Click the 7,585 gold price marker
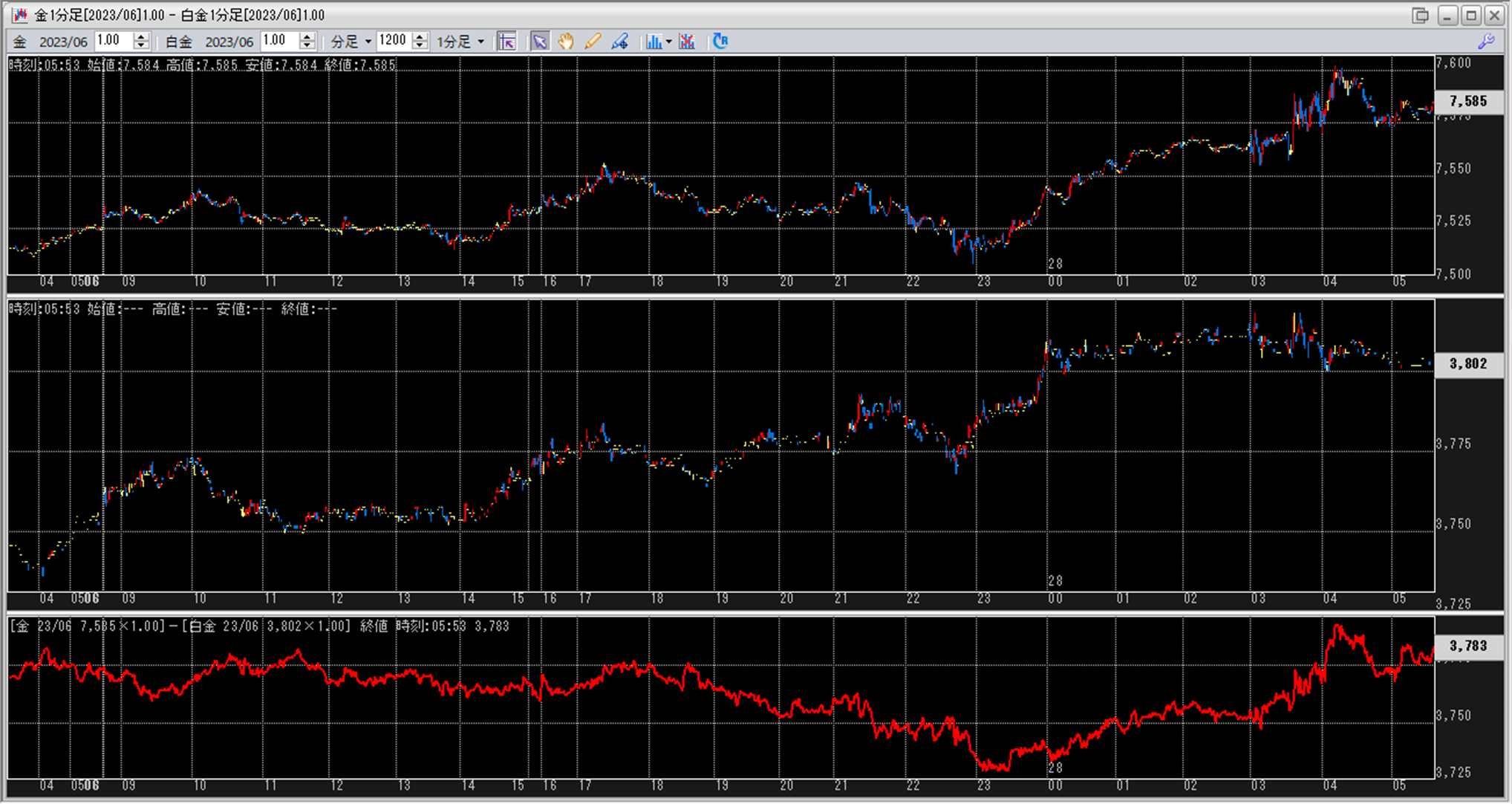This screenshot has height=804, width=1512. coord(1468,102)
